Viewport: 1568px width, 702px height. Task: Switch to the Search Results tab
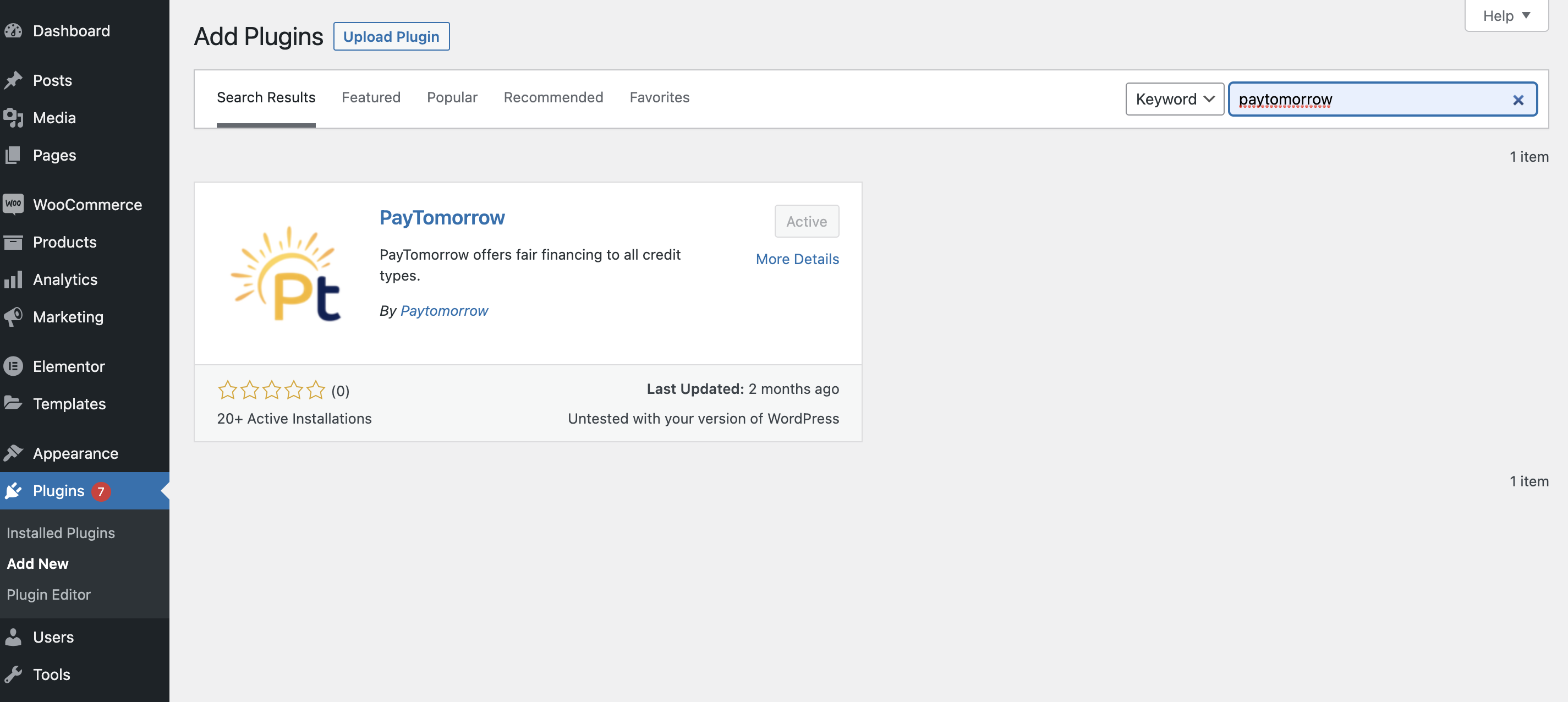266,98
